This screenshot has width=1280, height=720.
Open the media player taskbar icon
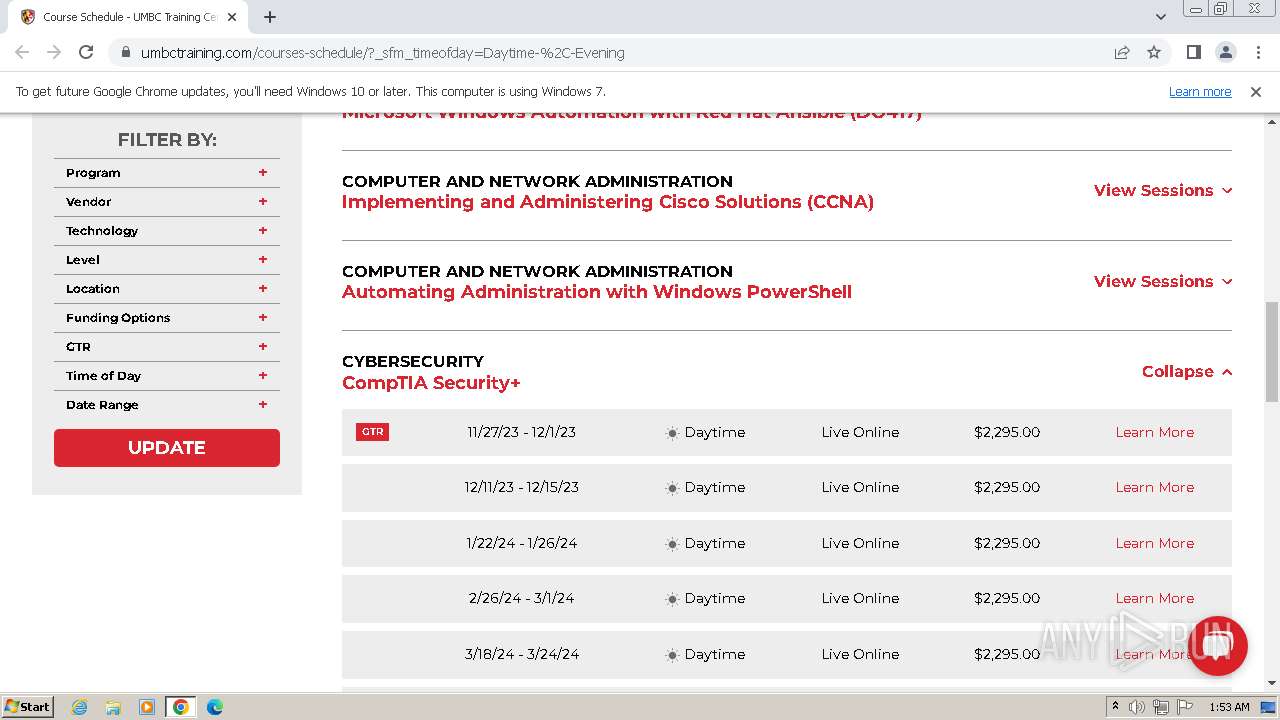click(147, 707)
